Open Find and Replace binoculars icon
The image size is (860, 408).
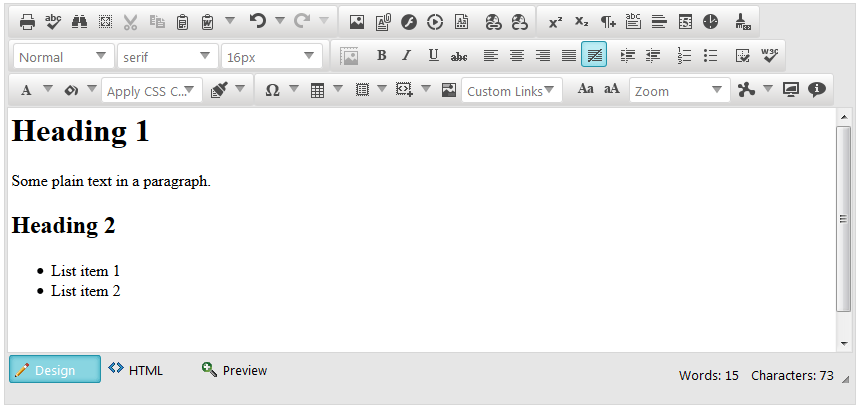(80, 21)
